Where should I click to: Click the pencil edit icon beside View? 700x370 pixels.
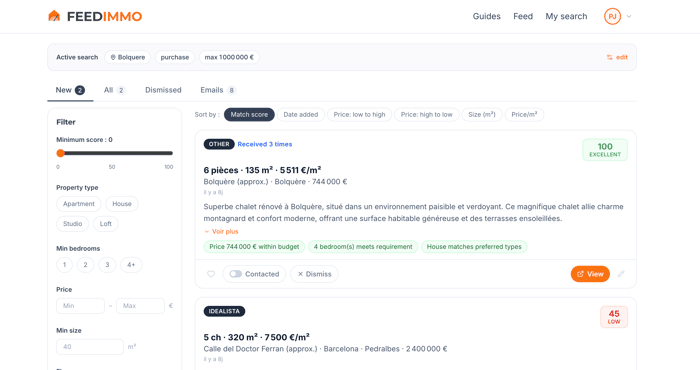point(621,274)
